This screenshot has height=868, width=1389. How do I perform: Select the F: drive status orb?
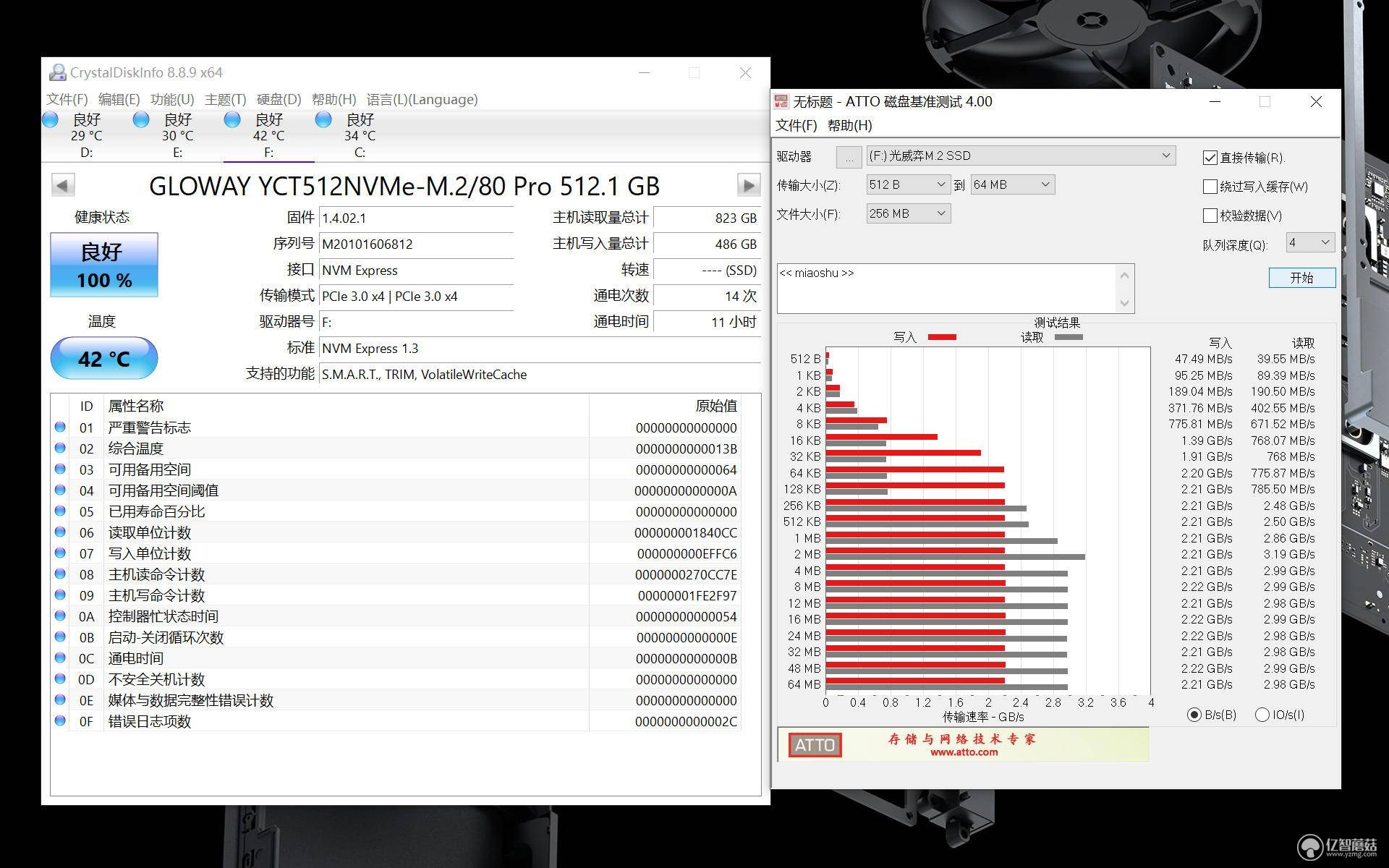click(232, 119)
